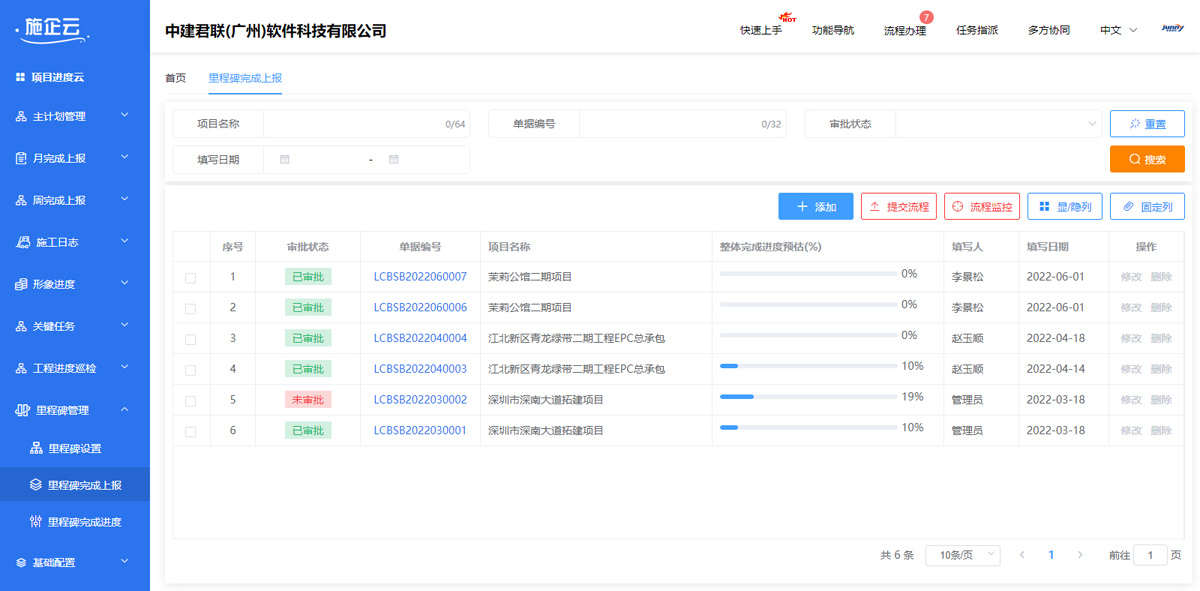Click the 月完成上报 sidebar icon

[21, 158]
